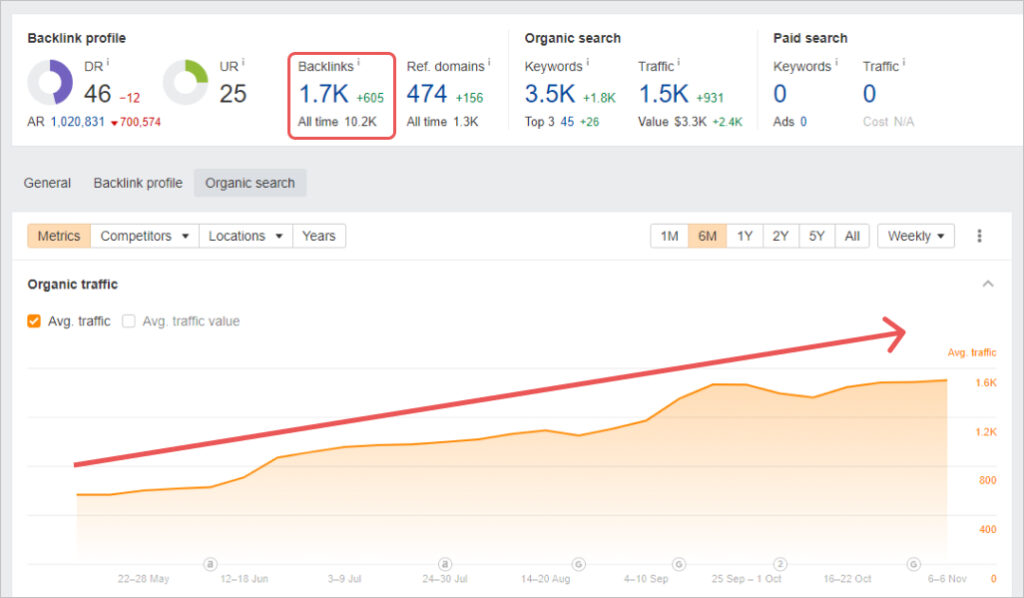Click the Traffic info icon under Paid search
This screenshot has height=598, width=1024.
[901, 62]
